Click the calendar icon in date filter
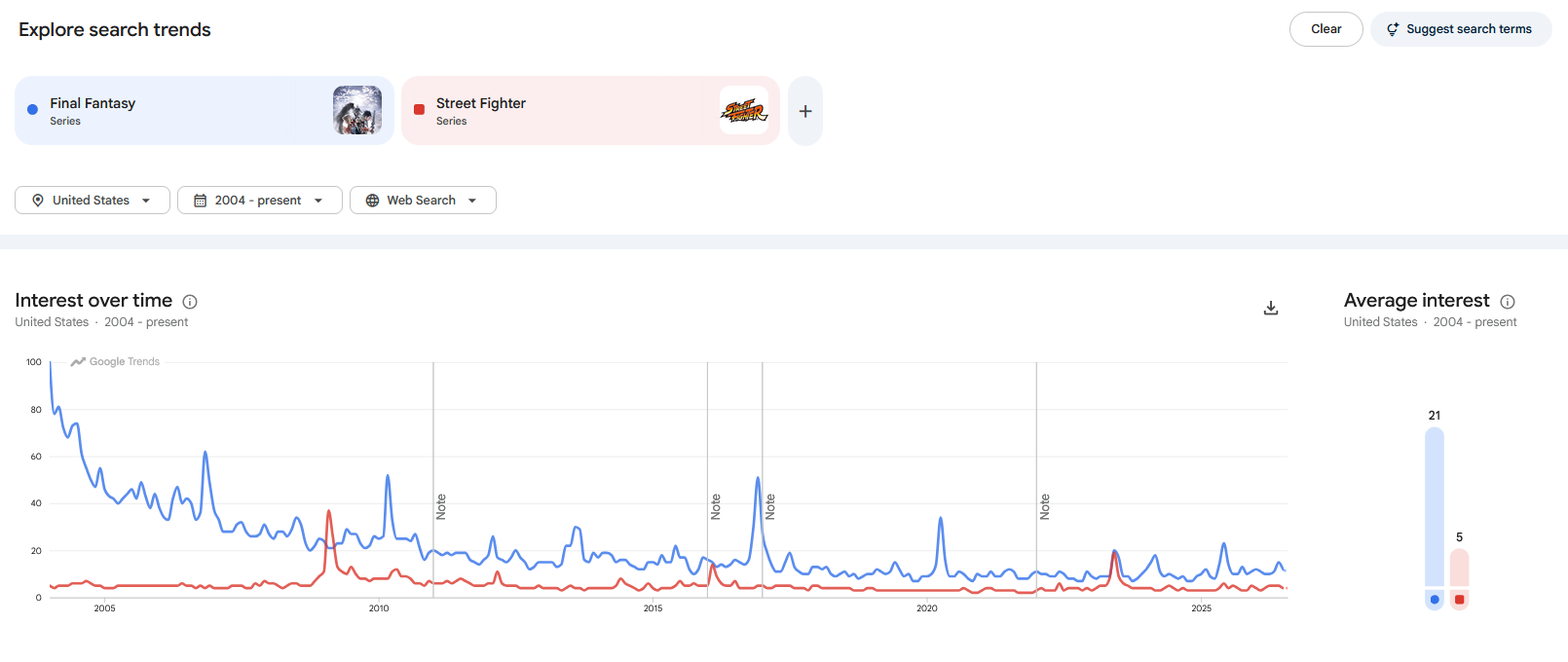 pyautogui.click(x=201, y=201)
